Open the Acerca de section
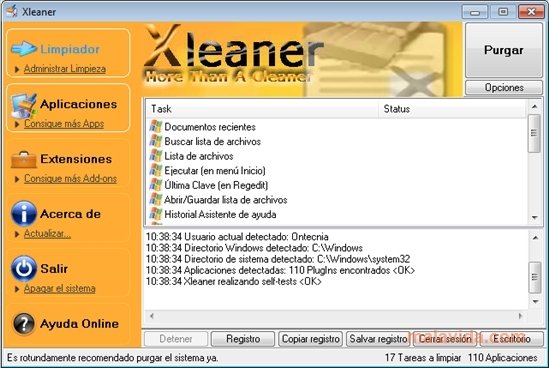 point(70,214)
